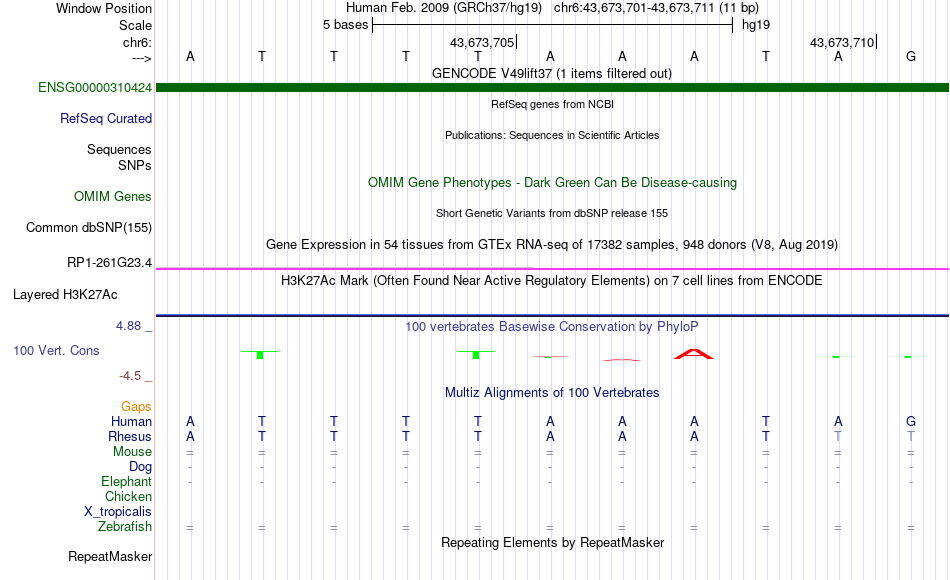Click the Scale label
The height and width of the screenshot is (580, 950).
pyautogui.click(x=136, y=25)
